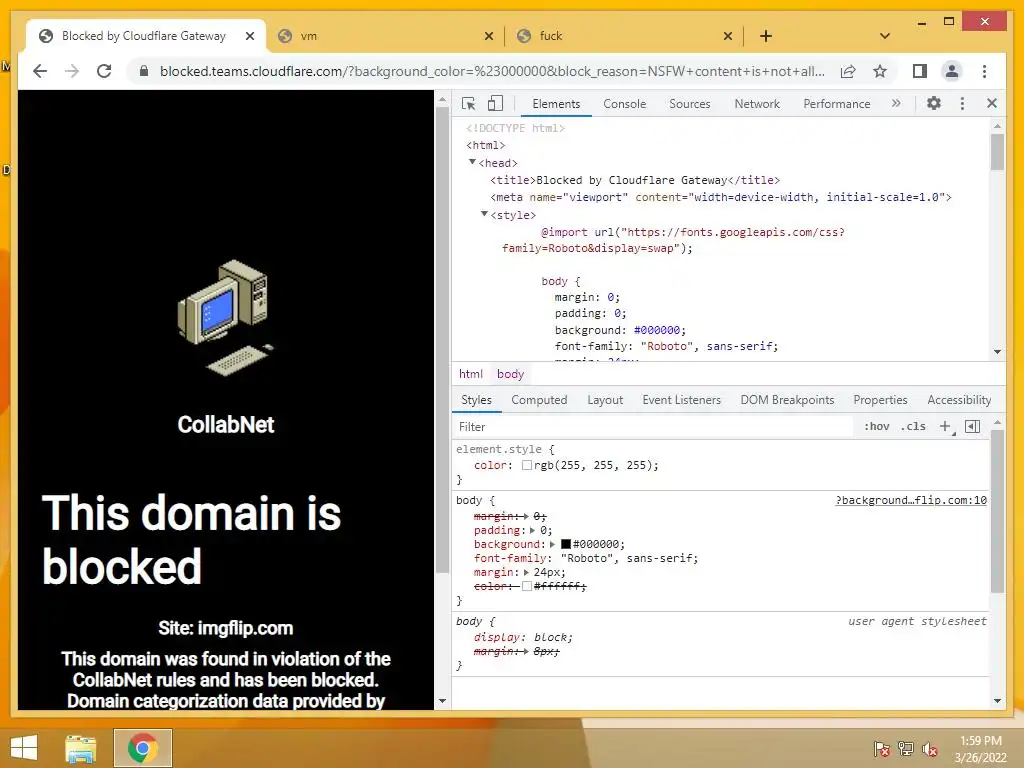The width and height of the screenshot is (1024, 768).
Task: Select the meta viewport element line
Action: (721, 197)
